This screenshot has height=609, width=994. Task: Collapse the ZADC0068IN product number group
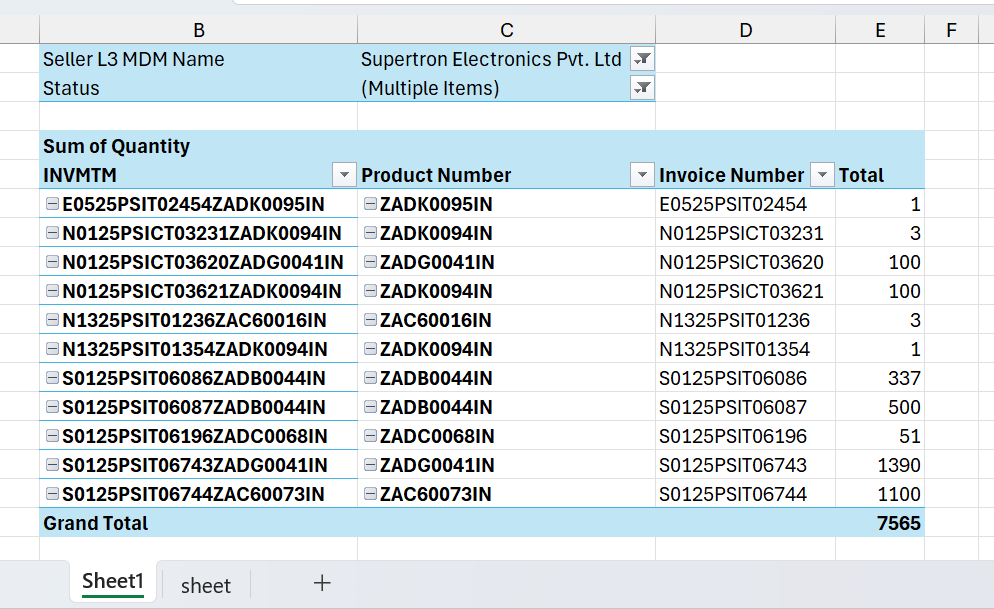click(370, 436)
